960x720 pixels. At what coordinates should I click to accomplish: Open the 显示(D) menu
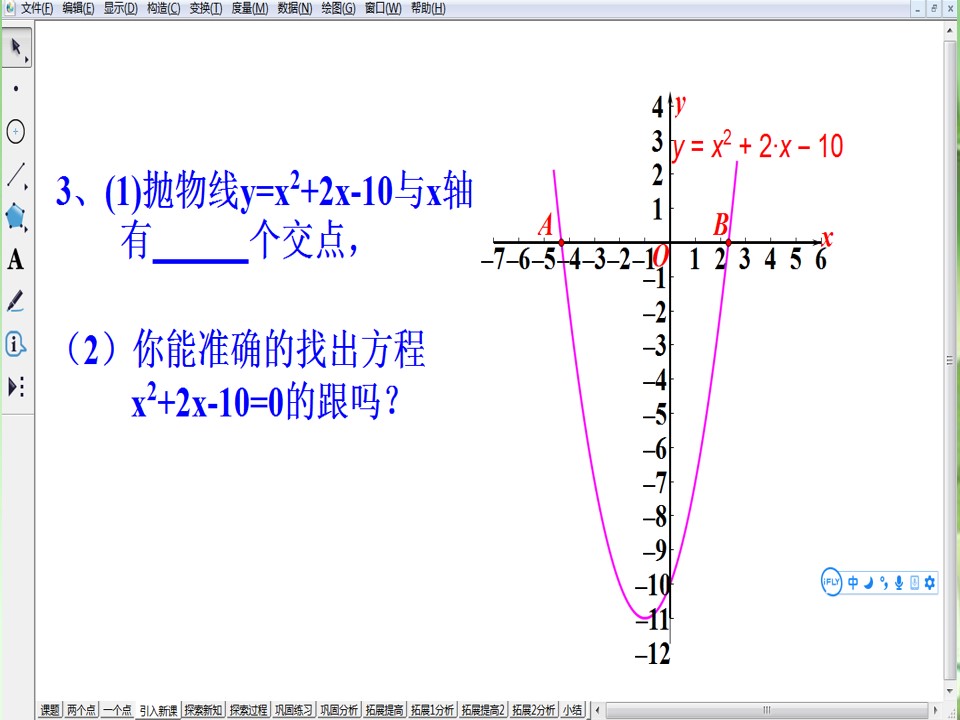121,9
